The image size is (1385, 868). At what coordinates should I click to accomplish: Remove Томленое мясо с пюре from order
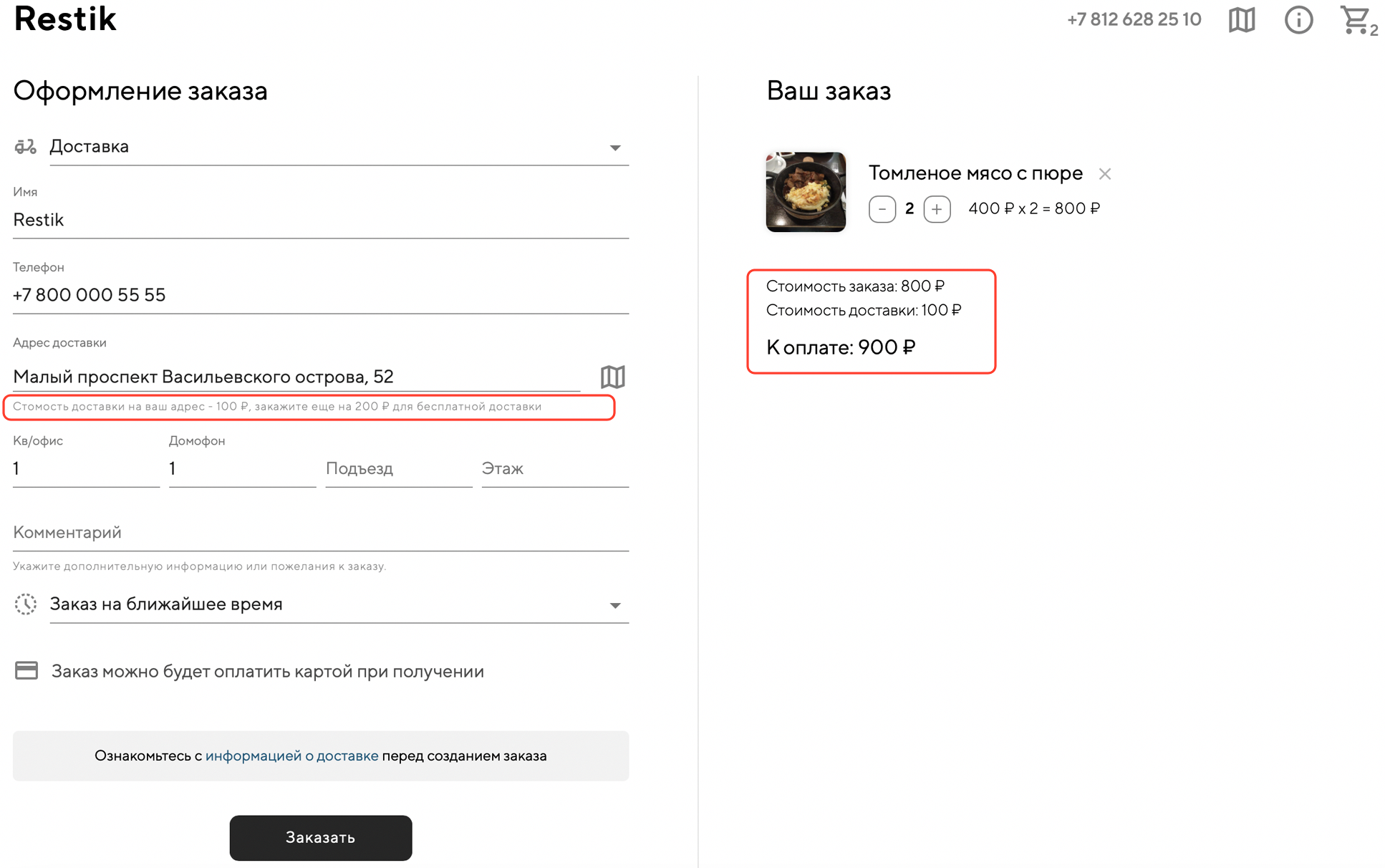coord(1105,174)
